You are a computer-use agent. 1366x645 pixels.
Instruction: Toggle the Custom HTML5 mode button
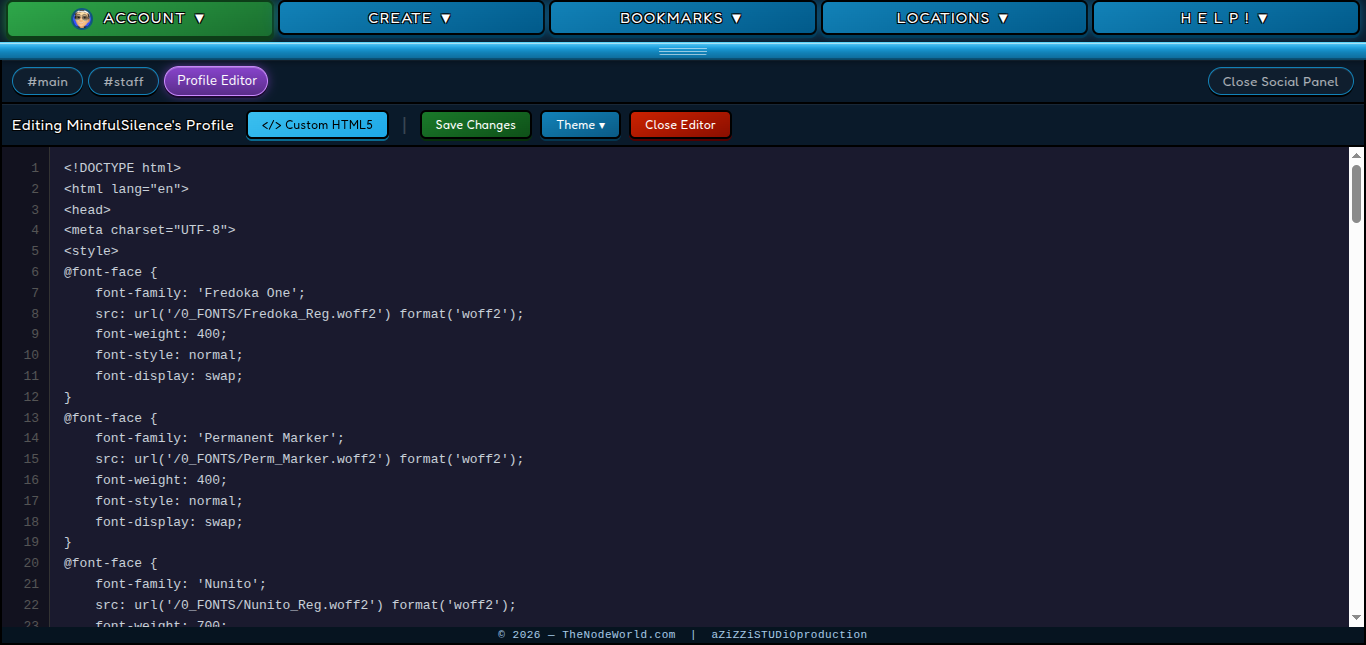317,125
